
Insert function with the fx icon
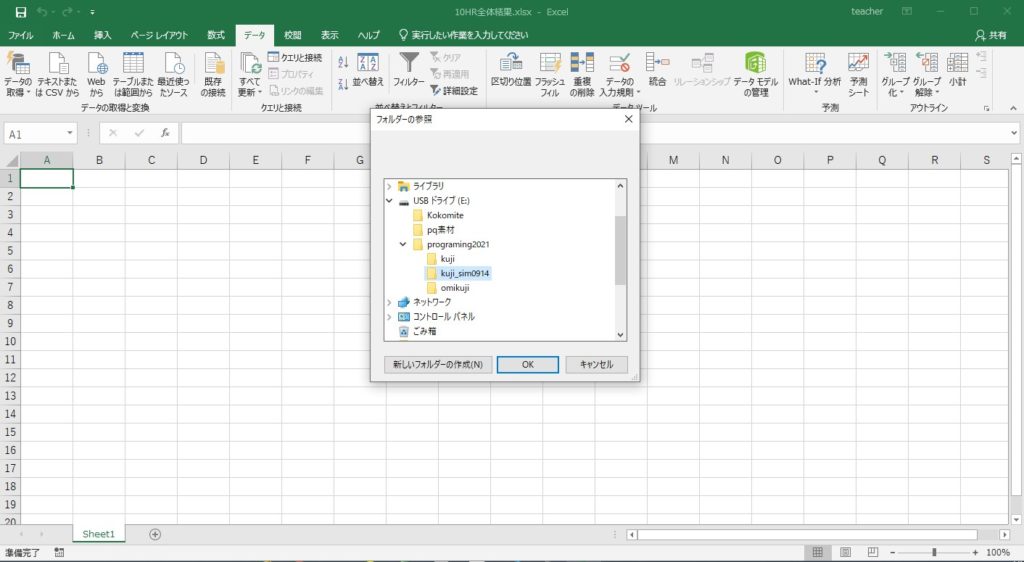point(165,133)
